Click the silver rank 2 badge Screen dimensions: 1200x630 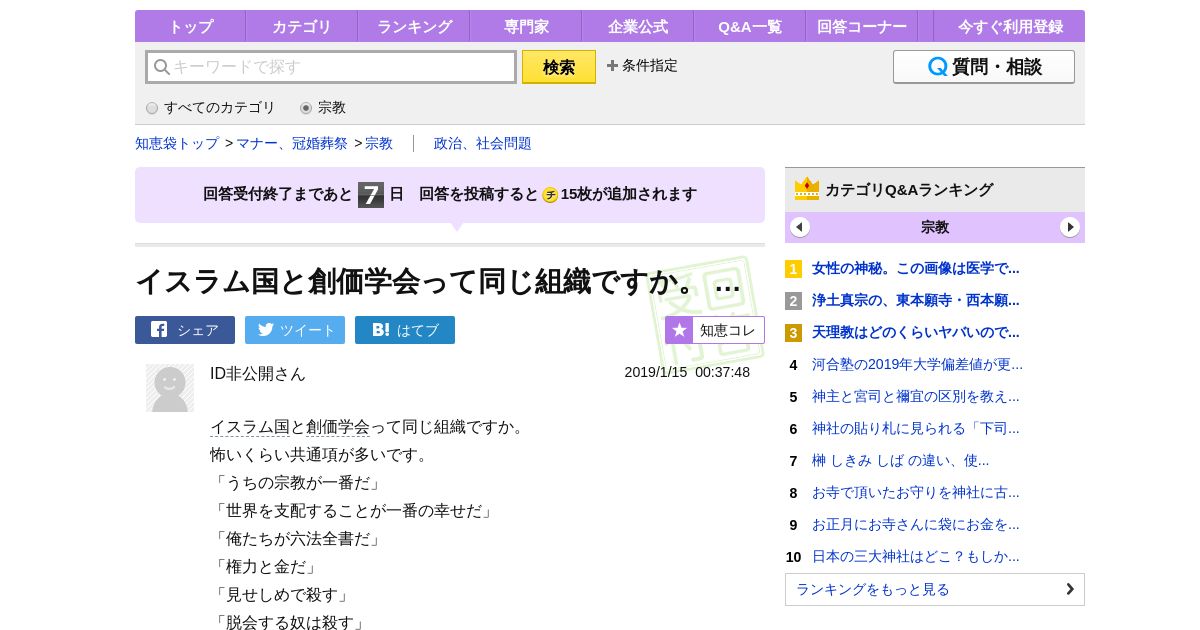pos(793,301)
